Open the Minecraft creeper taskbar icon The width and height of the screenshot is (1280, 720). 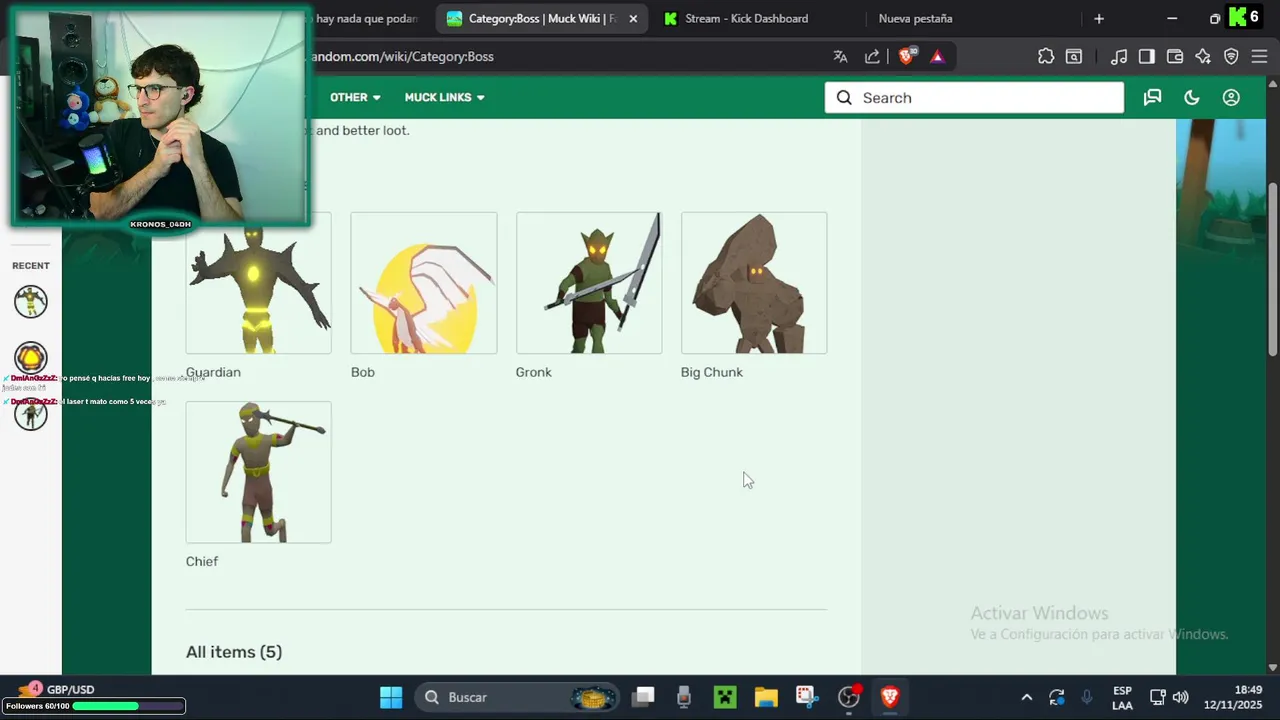click(725, 697)
